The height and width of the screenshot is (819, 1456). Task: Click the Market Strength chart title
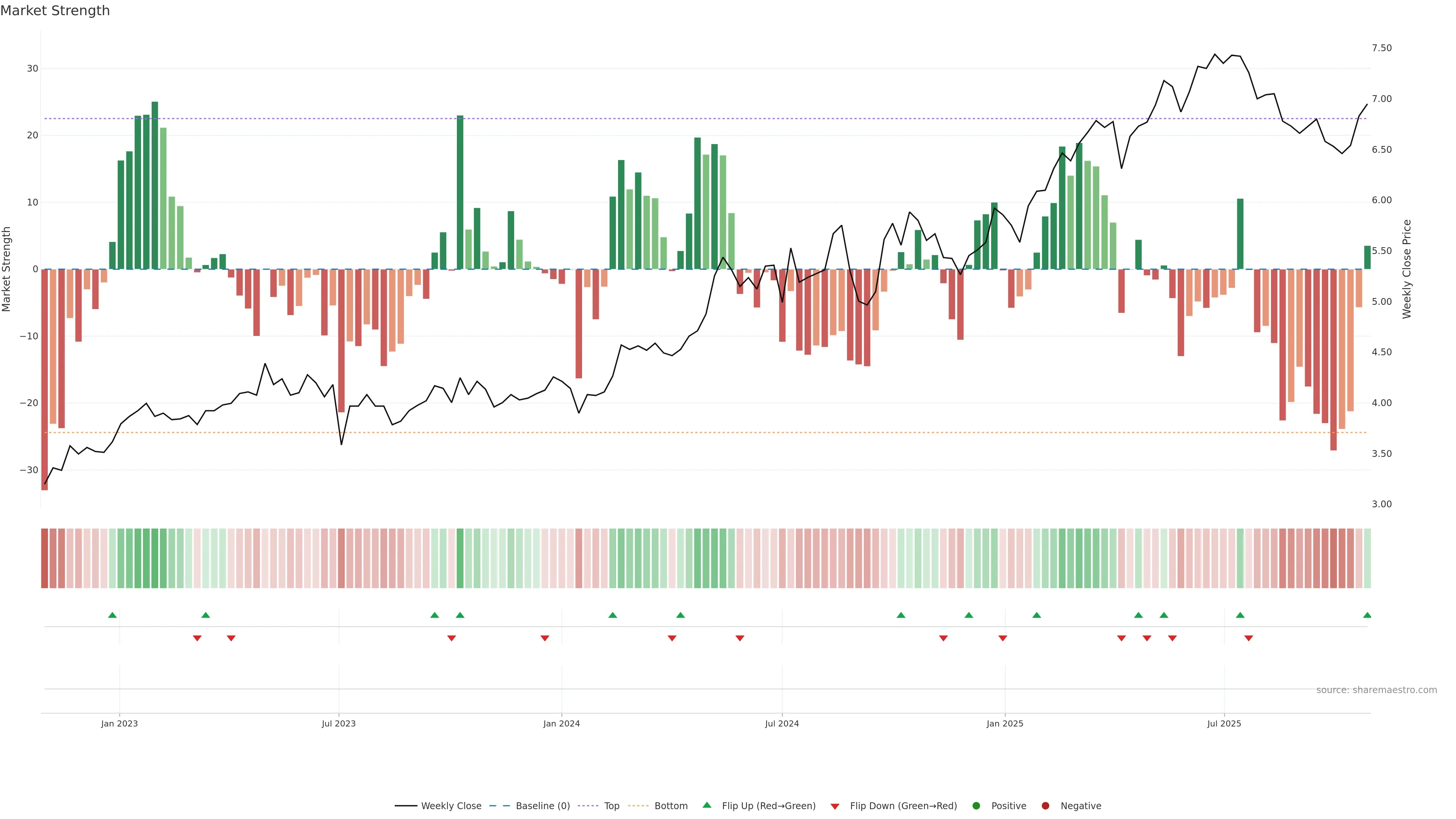click(55, 11)
